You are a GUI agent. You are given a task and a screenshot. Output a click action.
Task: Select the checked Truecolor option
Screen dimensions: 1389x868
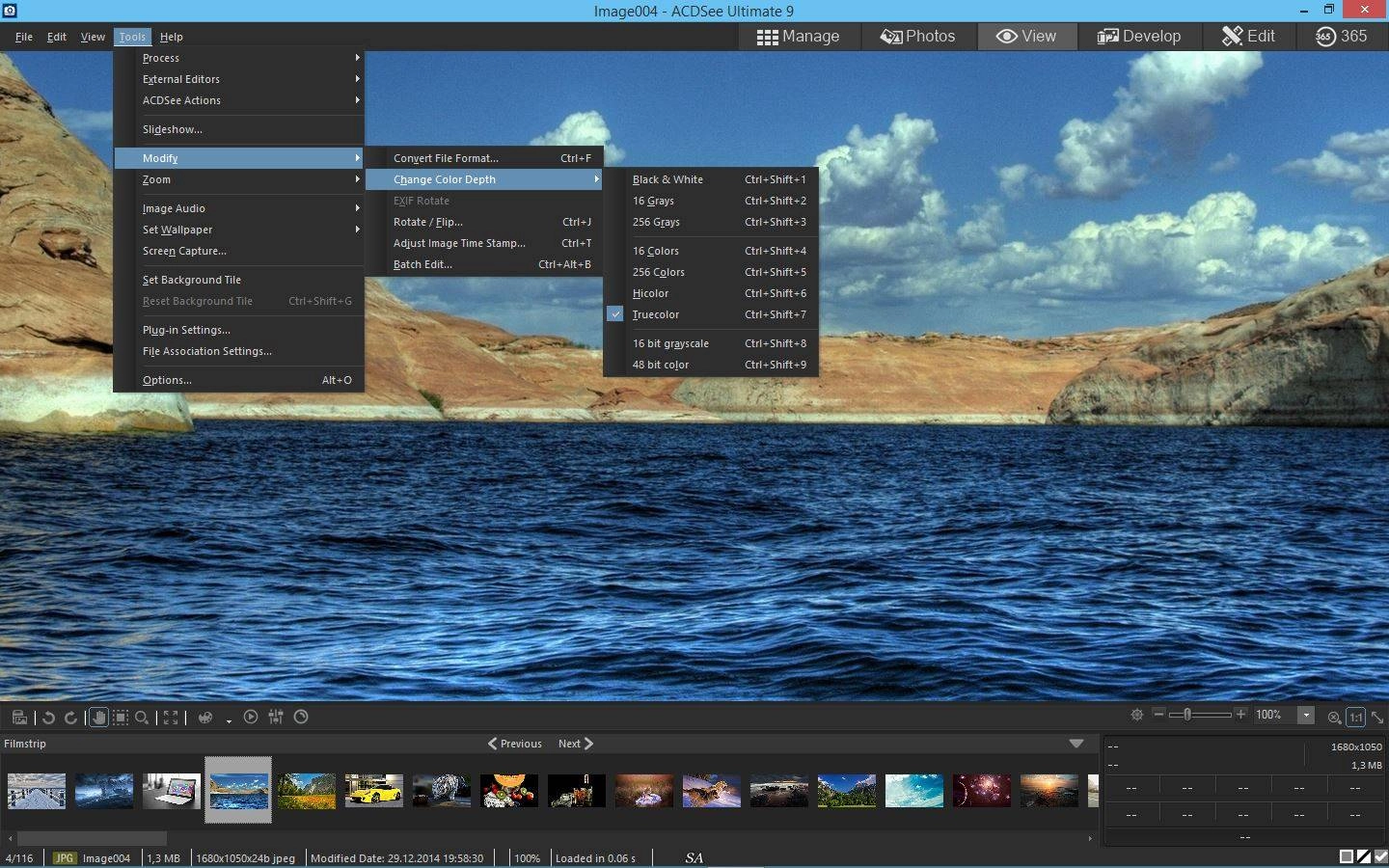(x=711, y=314)
